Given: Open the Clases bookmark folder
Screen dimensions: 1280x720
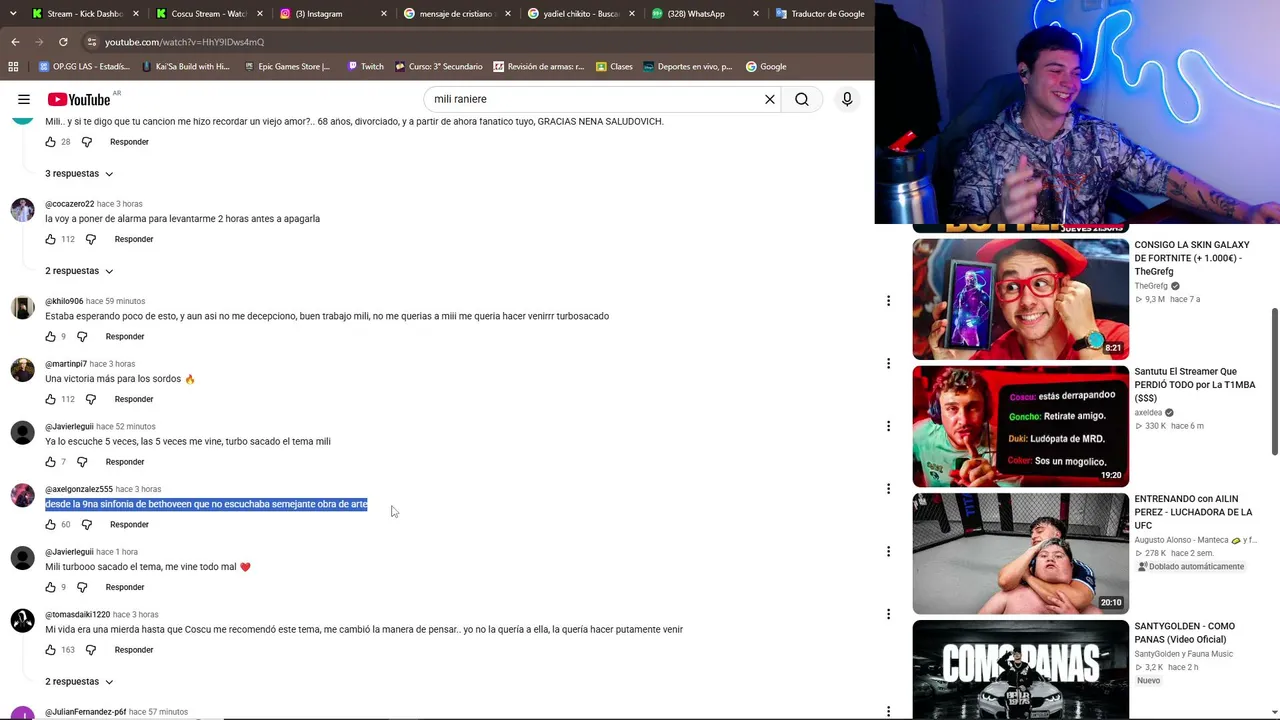Looking at the screenshot, I should coord(614,67).
